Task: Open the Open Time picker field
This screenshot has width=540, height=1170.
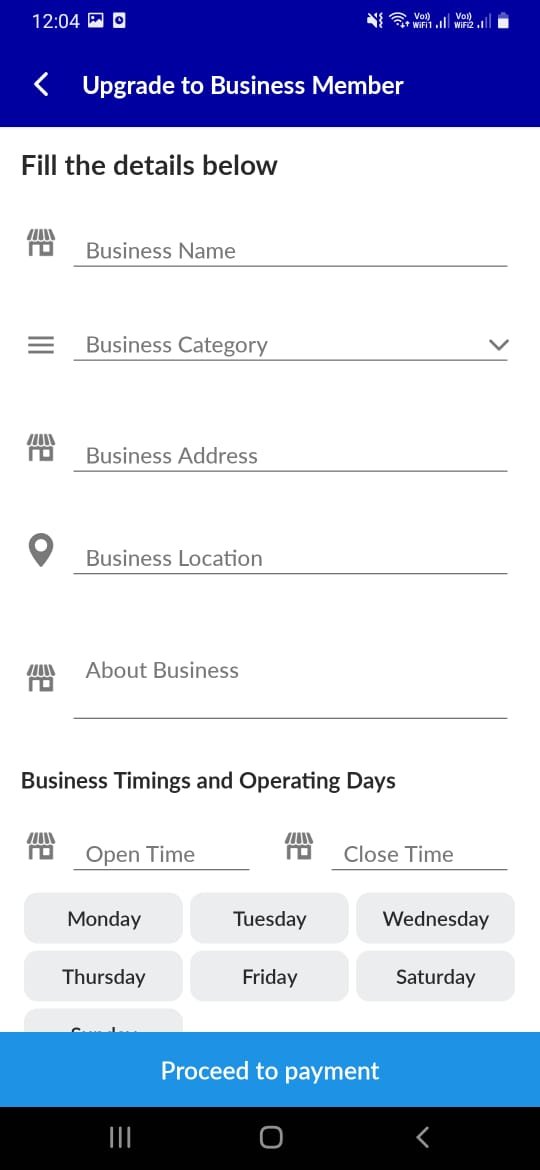Action: 161,854
